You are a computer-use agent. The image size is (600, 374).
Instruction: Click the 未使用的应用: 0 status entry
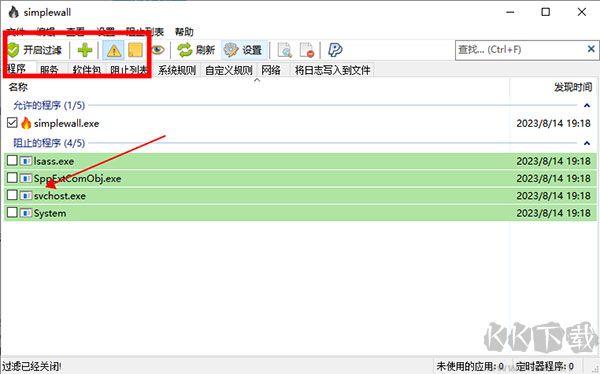click(470, 366)
